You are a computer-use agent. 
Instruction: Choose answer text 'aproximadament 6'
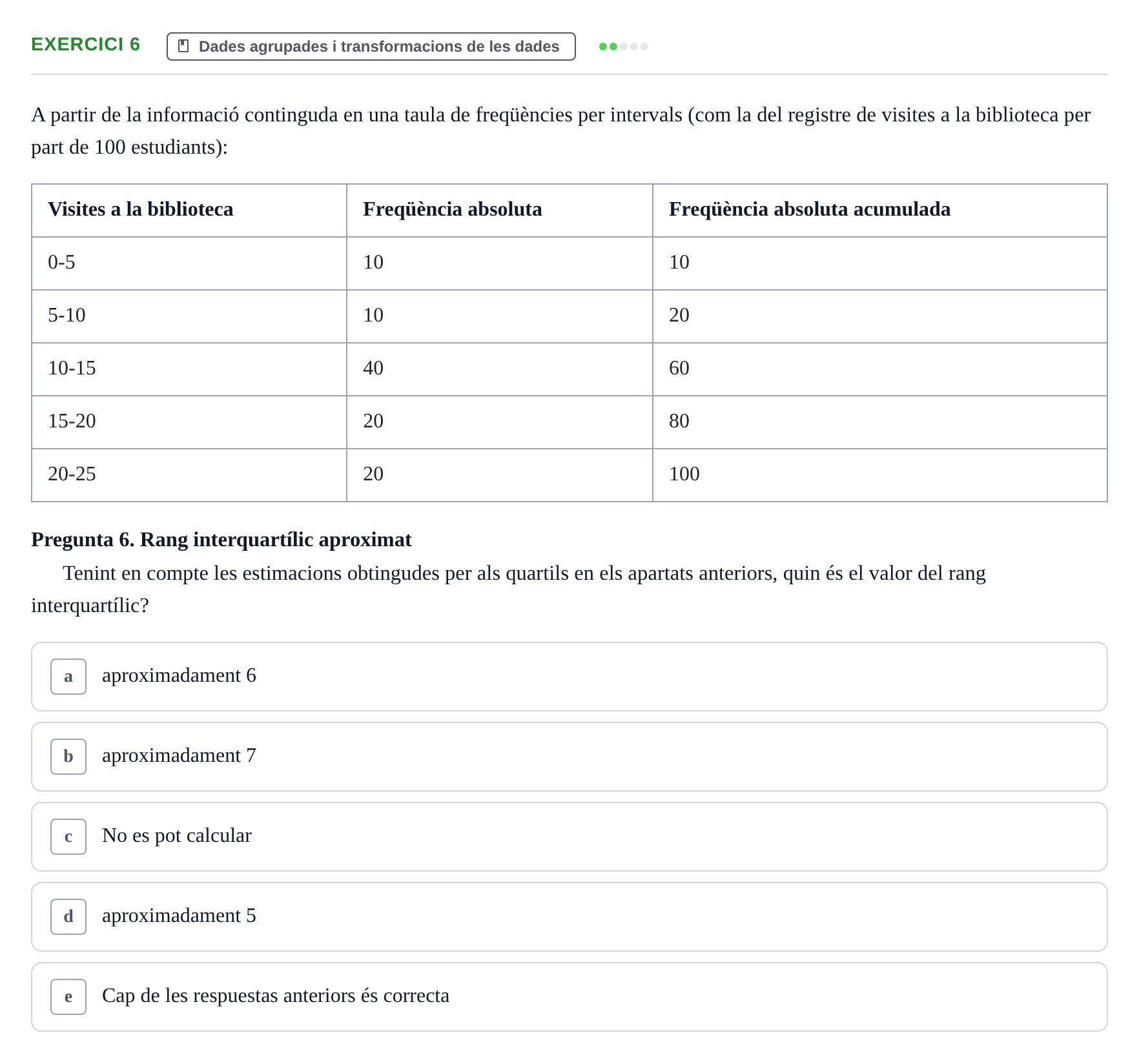[179, 675]
